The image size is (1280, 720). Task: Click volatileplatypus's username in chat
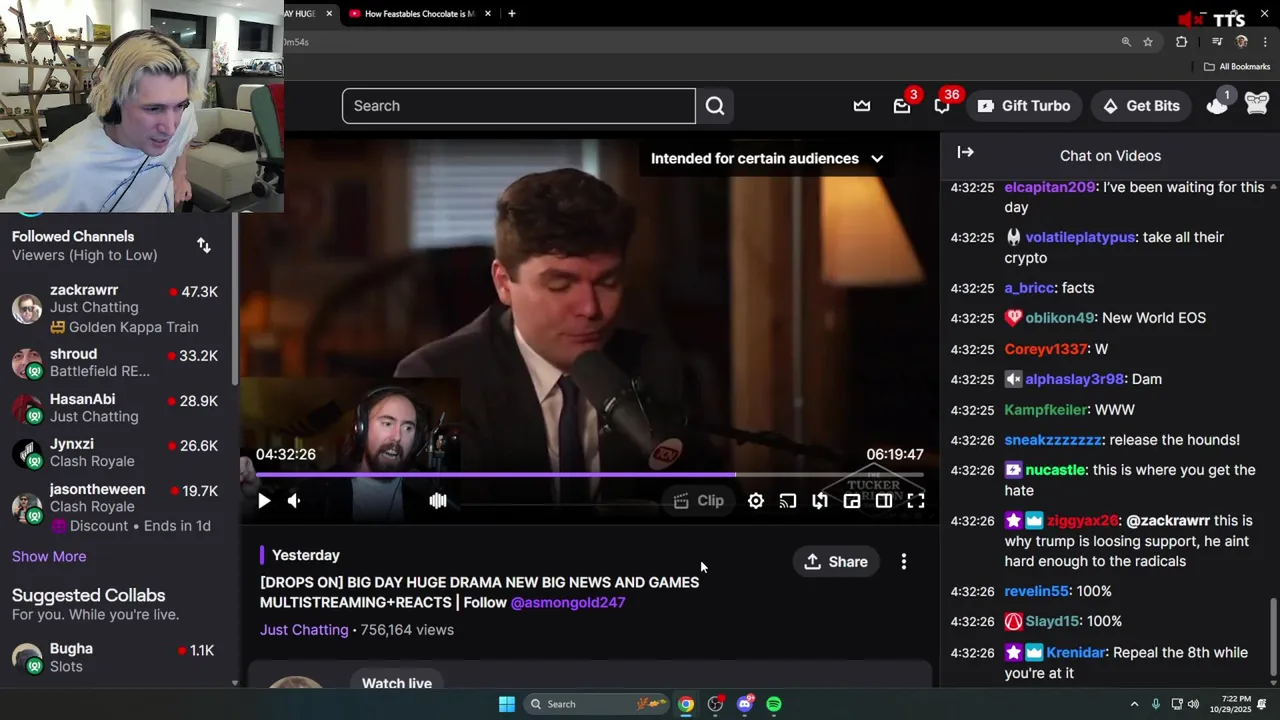tap(1080, 237)
